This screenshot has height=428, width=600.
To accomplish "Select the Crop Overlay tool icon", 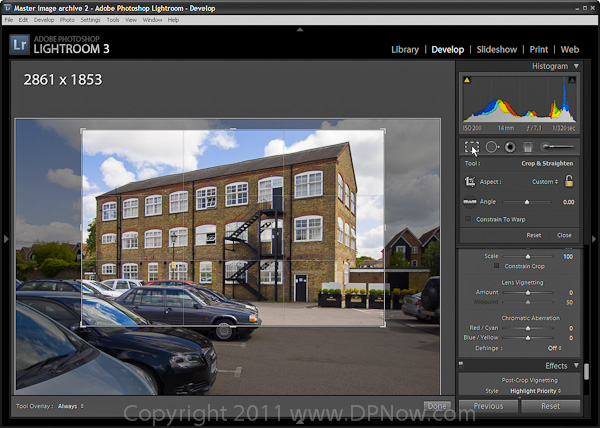I will coord(472,147).
